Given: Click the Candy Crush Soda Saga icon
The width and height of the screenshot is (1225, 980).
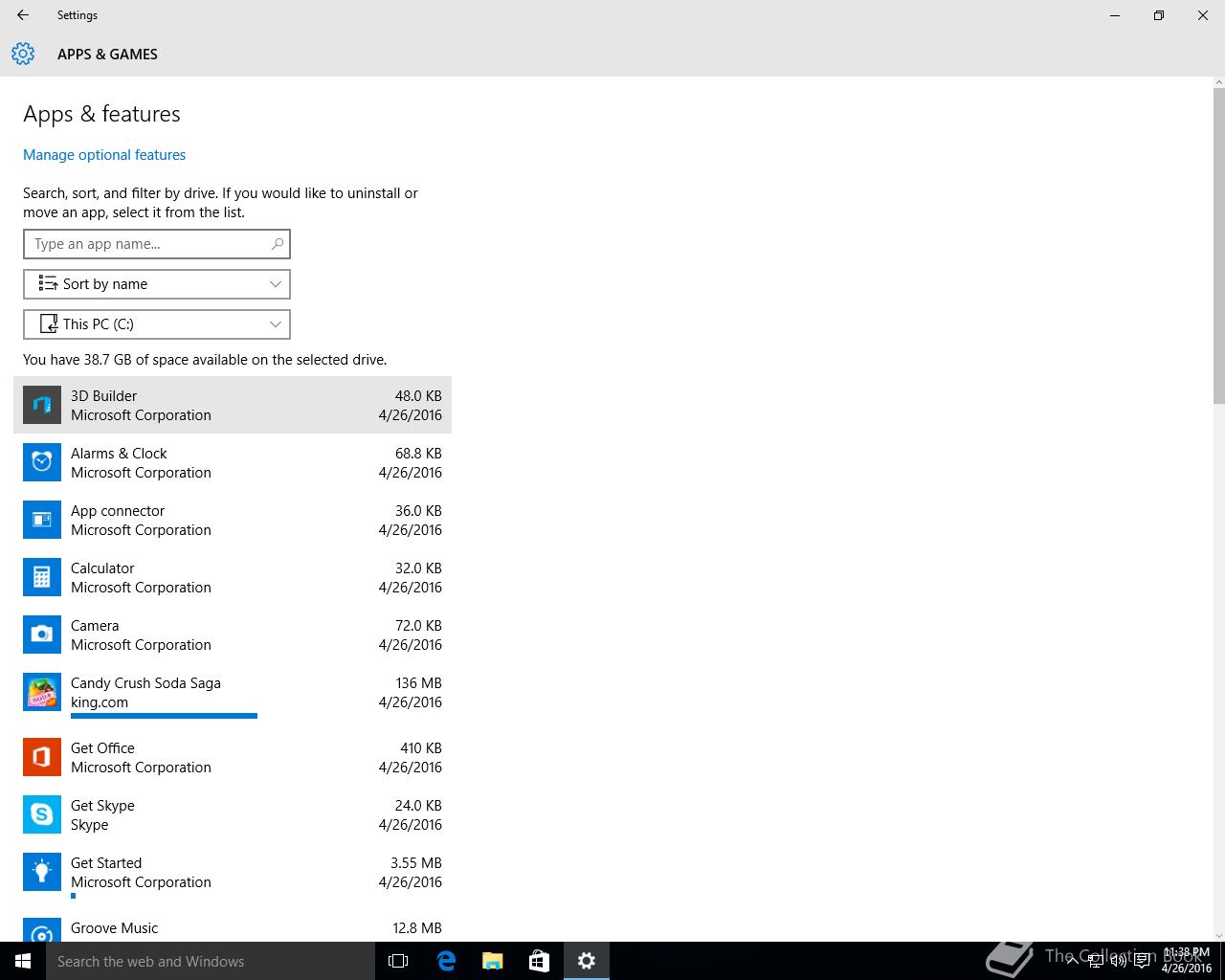Looking at the screenshot, I should (x=42, y=692).
